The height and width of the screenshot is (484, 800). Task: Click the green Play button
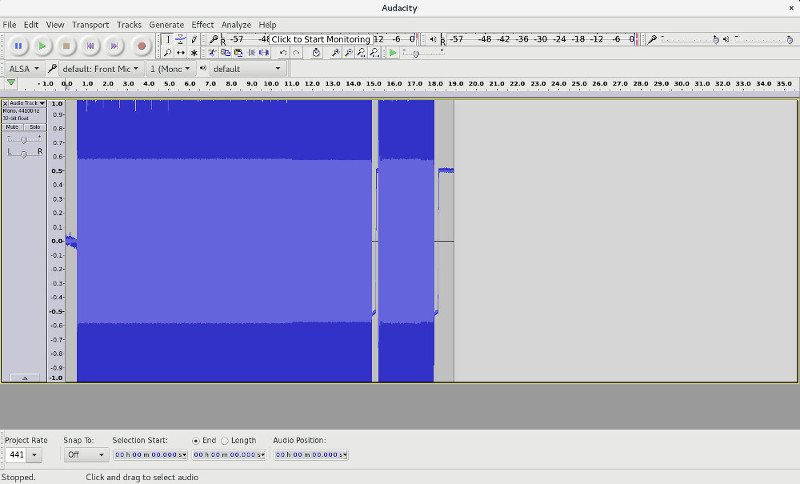[x=42, y=46]
